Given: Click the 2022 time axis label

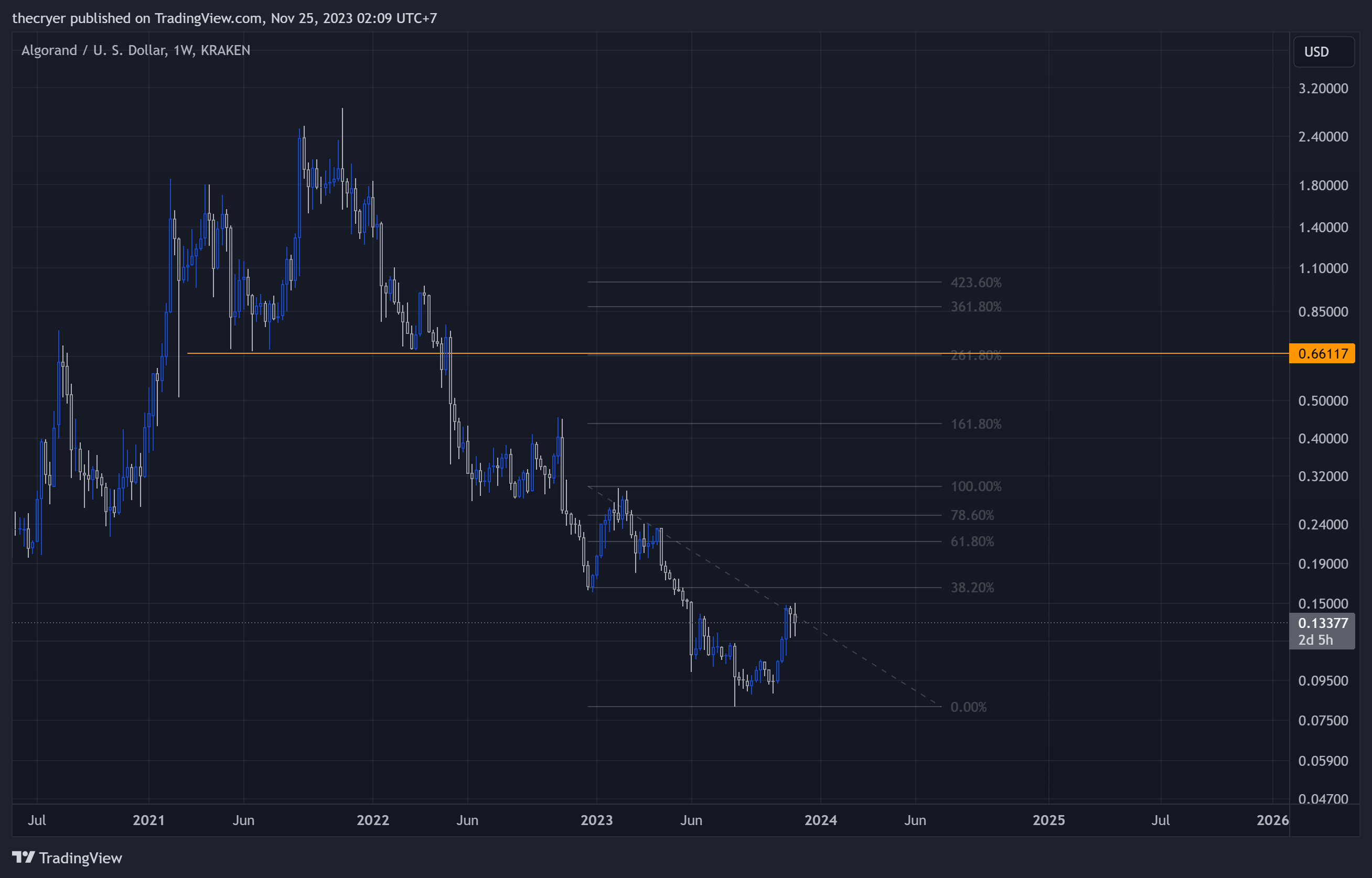Looking at the screenshot, I should click(372, 820).
